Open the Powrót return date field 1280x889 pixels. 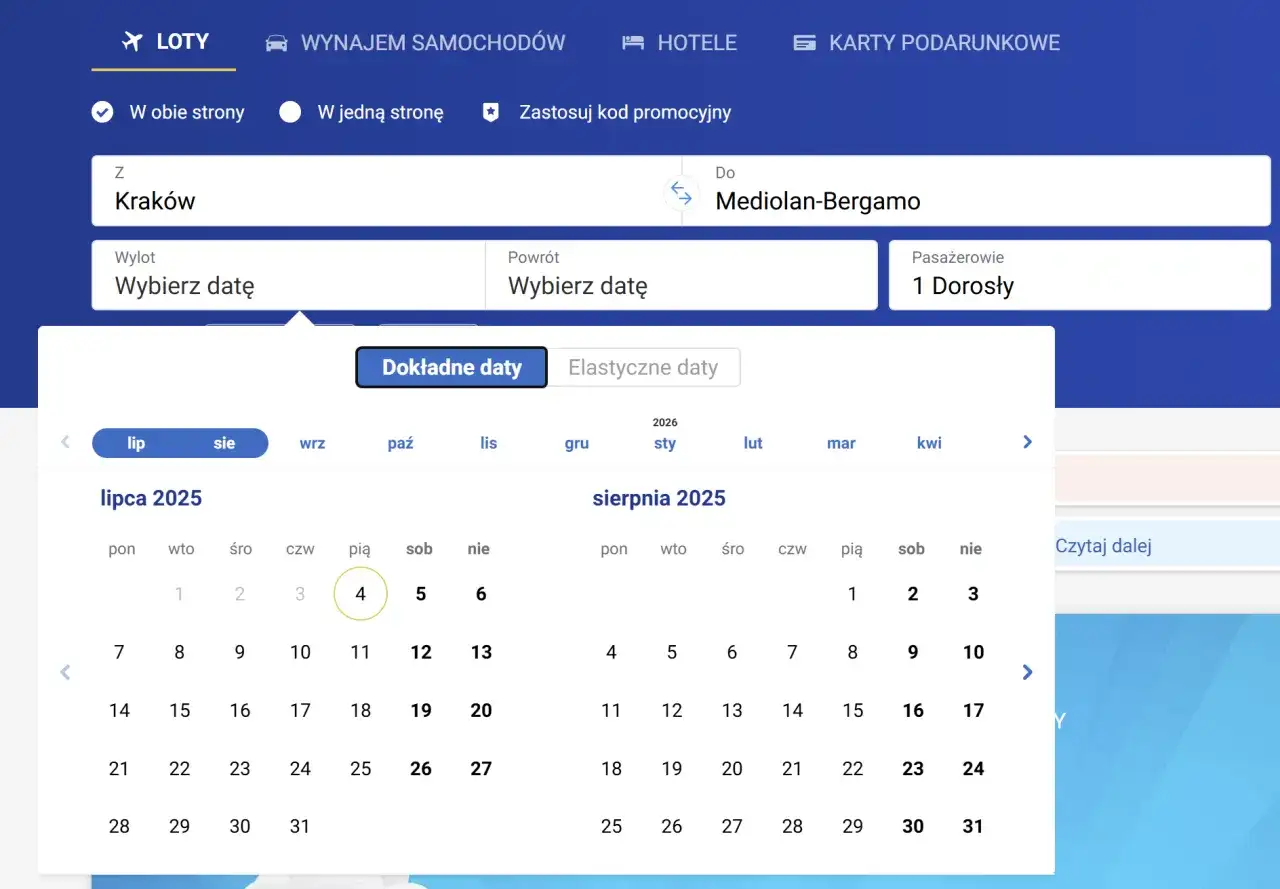click(x=680, y=275)
